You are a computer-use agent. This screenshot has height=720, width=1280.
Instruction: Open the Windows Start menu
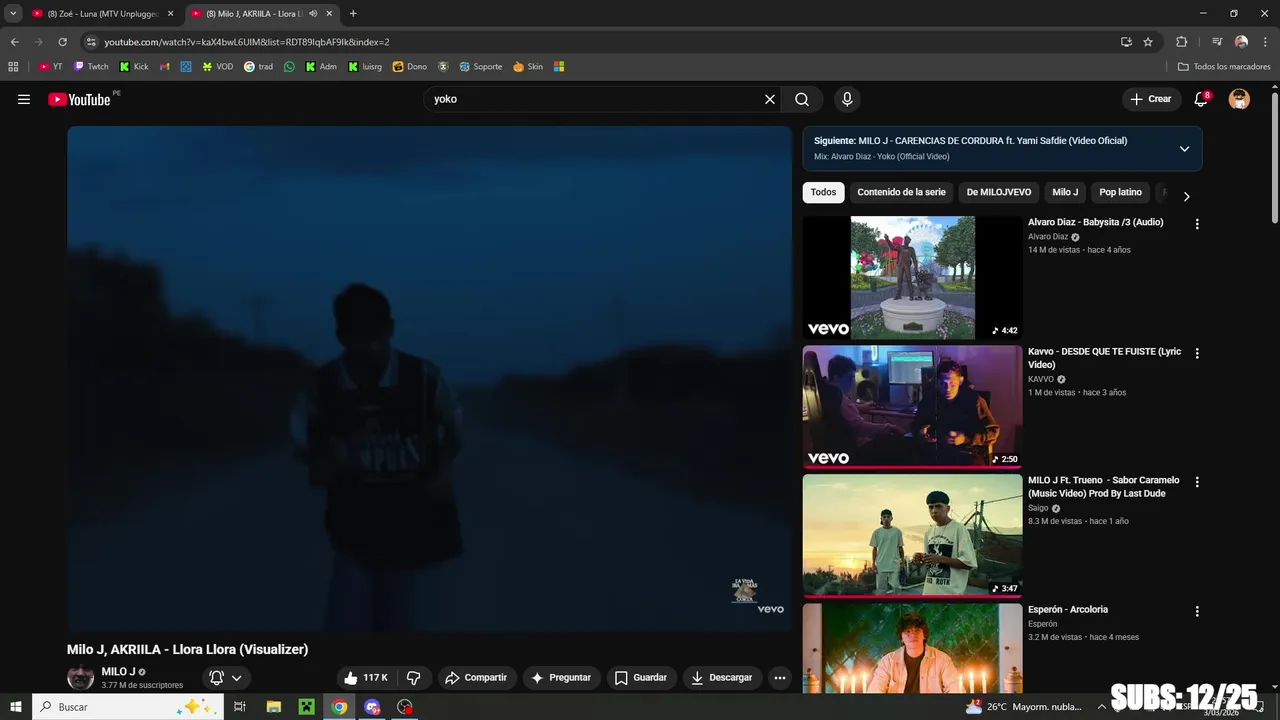[x=15, y=707]
